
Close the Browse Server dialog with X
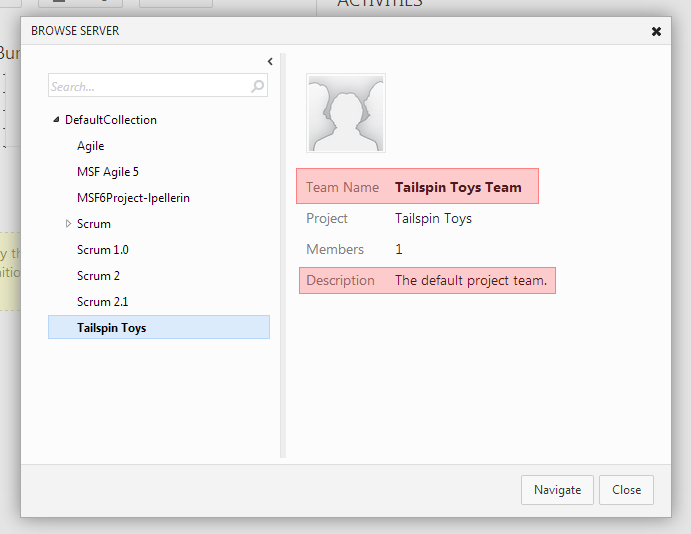click(656, 31)
